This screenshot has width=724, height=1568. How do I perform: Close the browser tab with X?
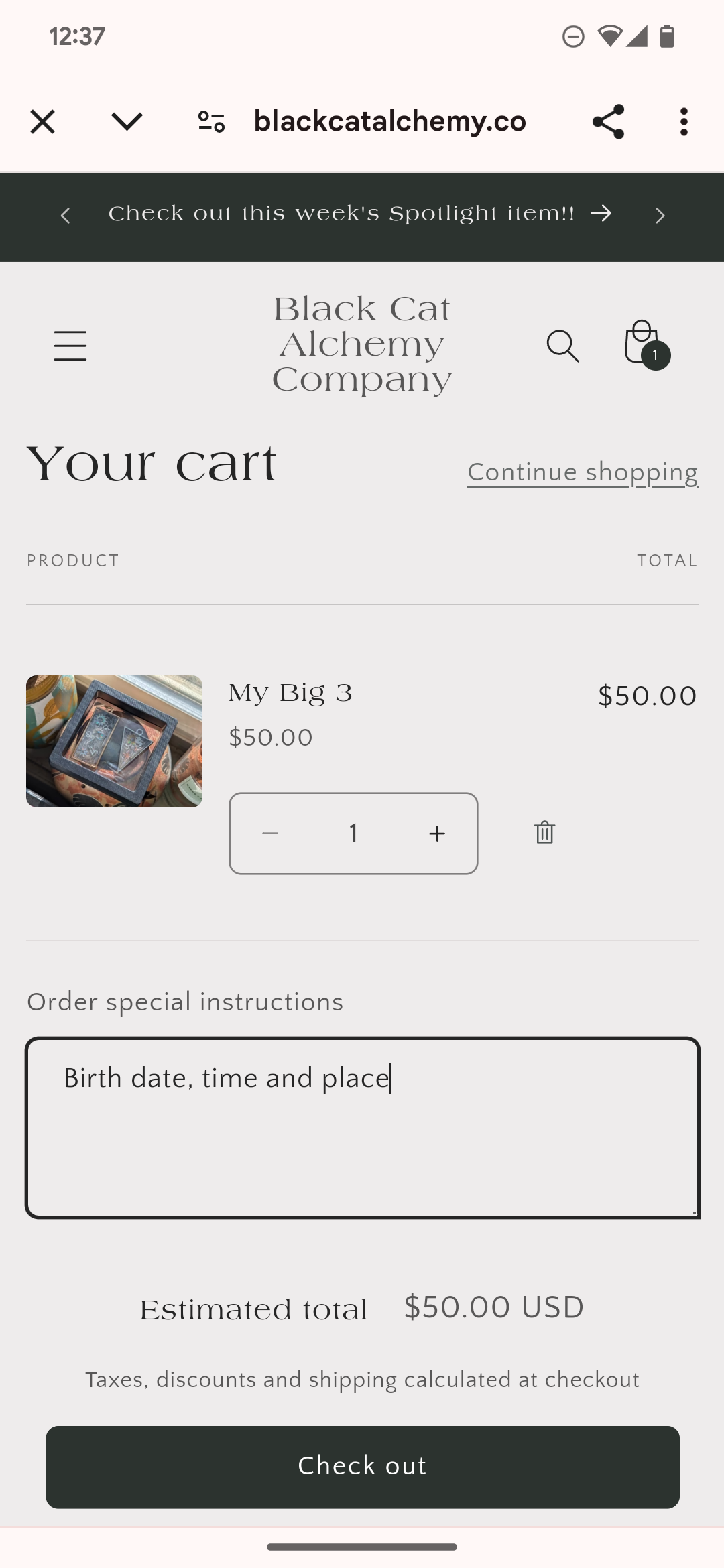click(43, 122)
